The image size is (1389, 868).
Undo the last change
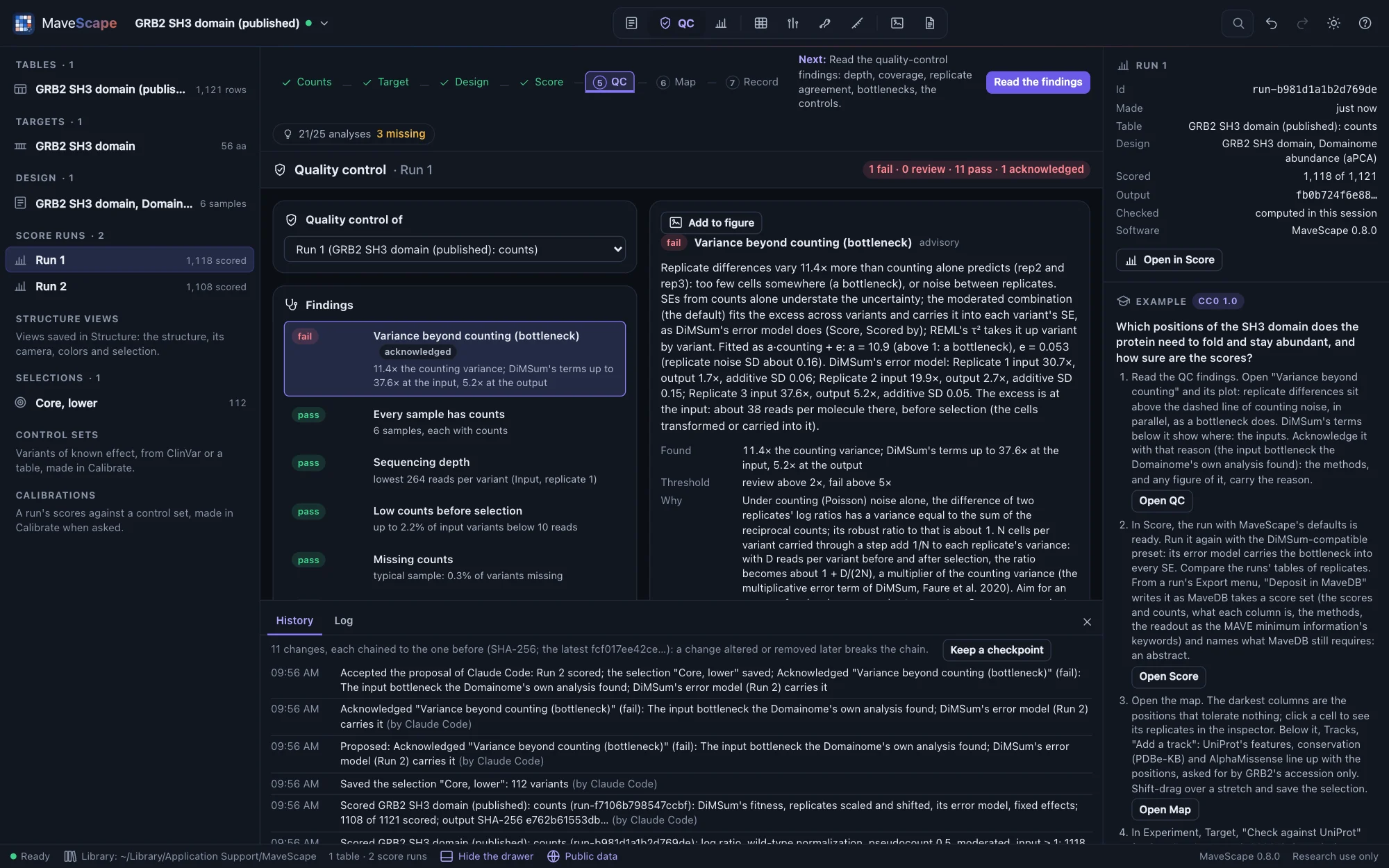point(1271,23)
